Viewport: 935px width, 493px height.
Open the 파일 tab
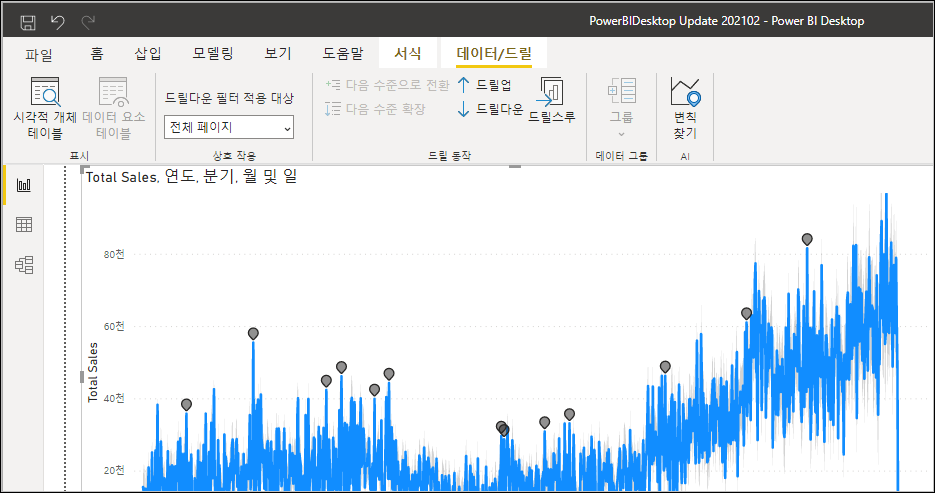[39, 54]
